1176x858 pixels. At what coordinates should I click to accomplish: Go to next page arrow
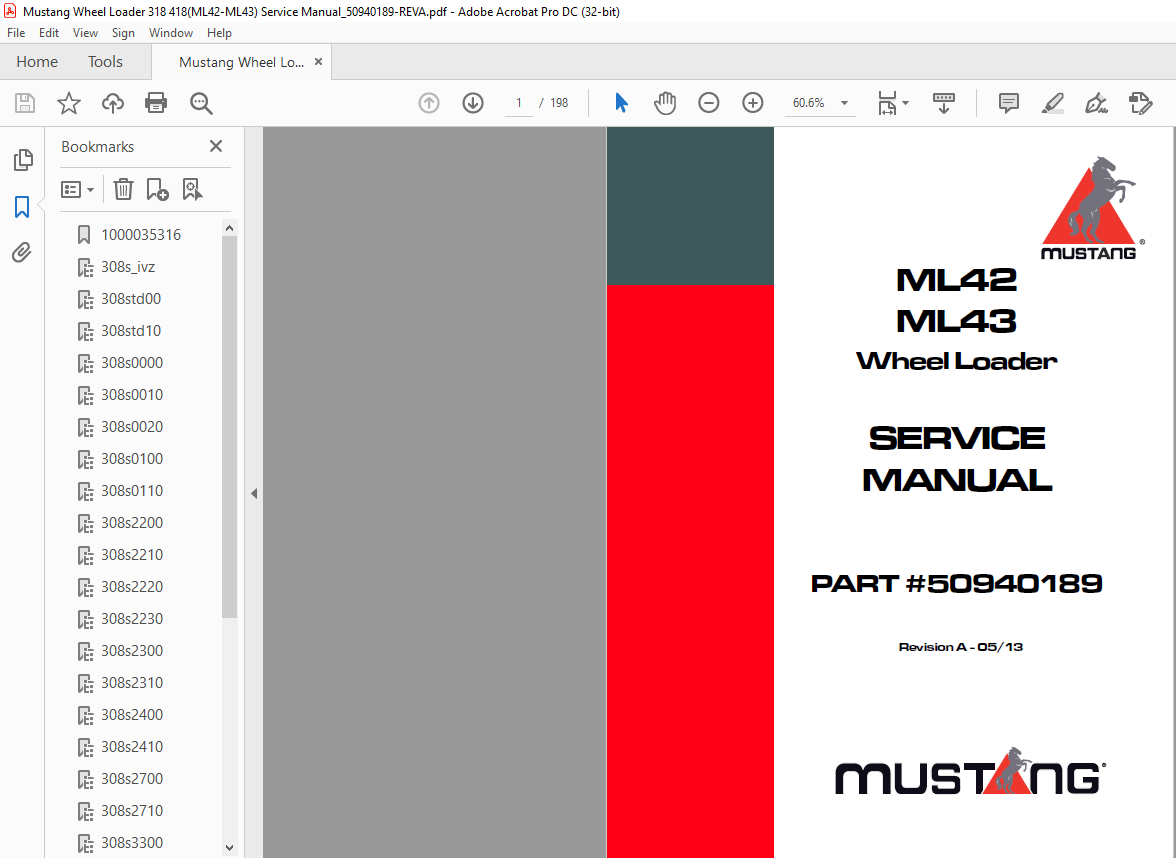click(x=472, y=103)
